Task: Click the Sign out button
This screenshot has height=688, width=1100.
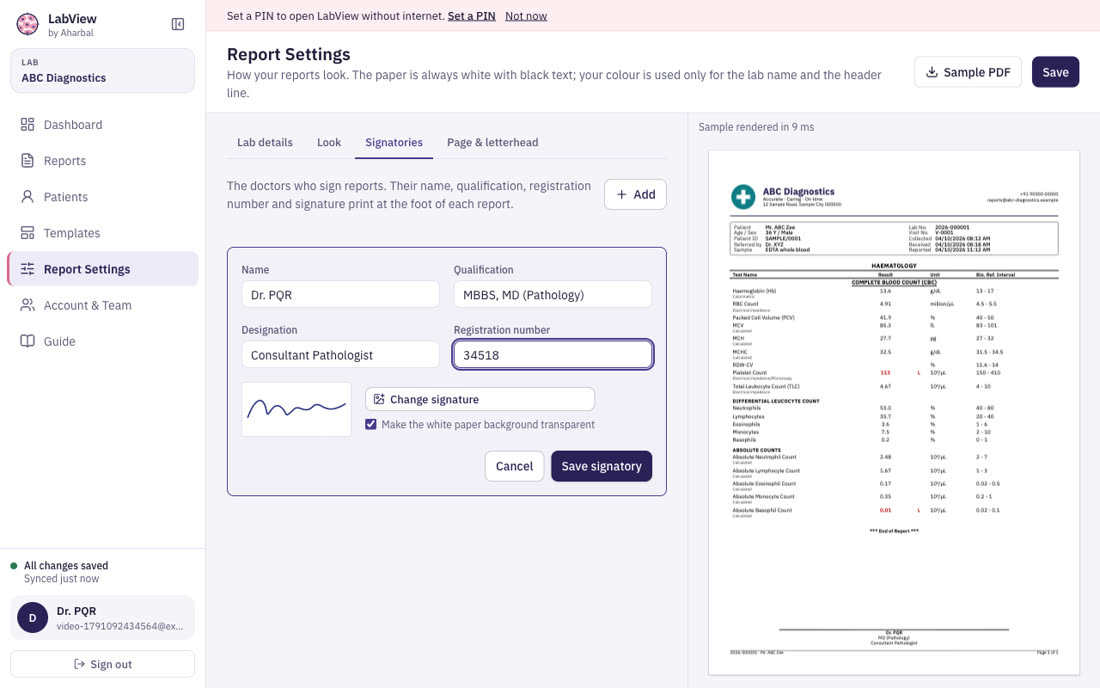Action: (102, 664)
